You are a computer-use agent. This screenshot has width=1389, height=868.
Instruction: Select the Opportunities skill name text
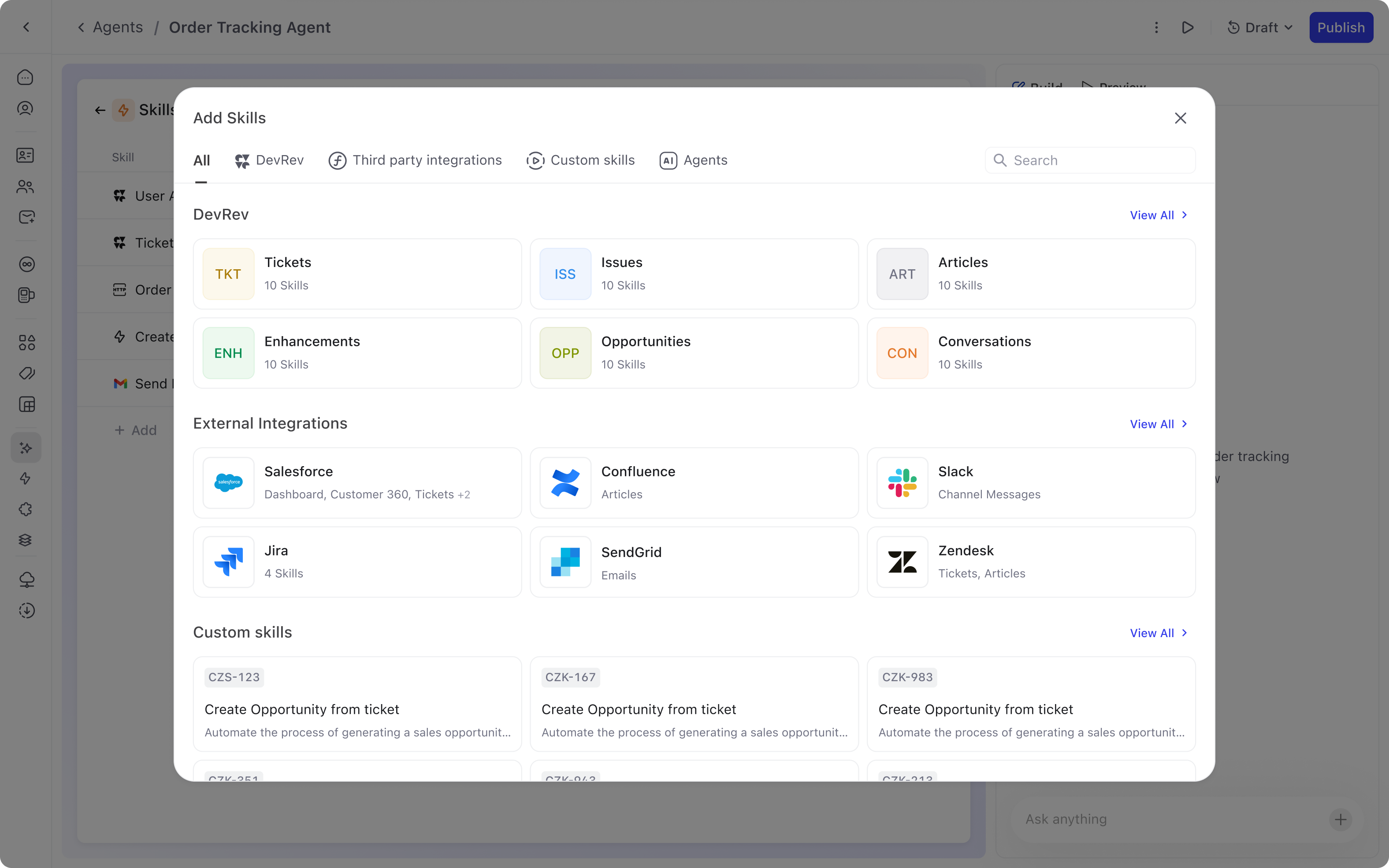(646, 341)
